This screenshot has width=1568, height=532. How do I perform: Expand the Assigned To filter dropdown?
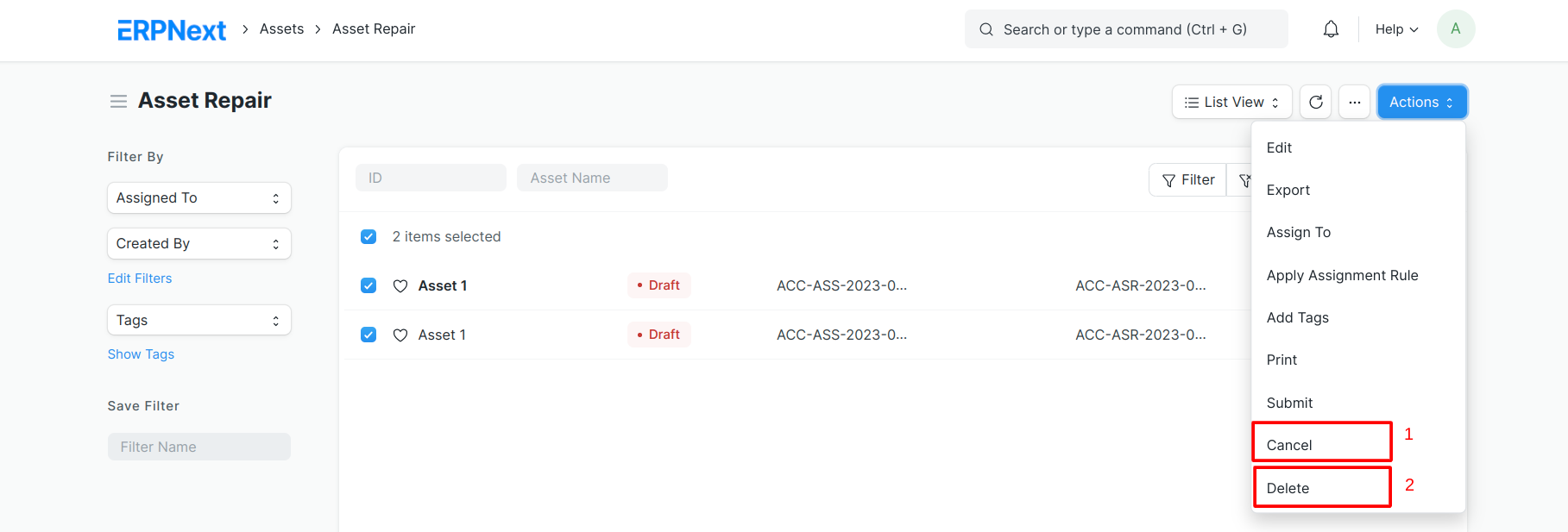click(199, 197)
